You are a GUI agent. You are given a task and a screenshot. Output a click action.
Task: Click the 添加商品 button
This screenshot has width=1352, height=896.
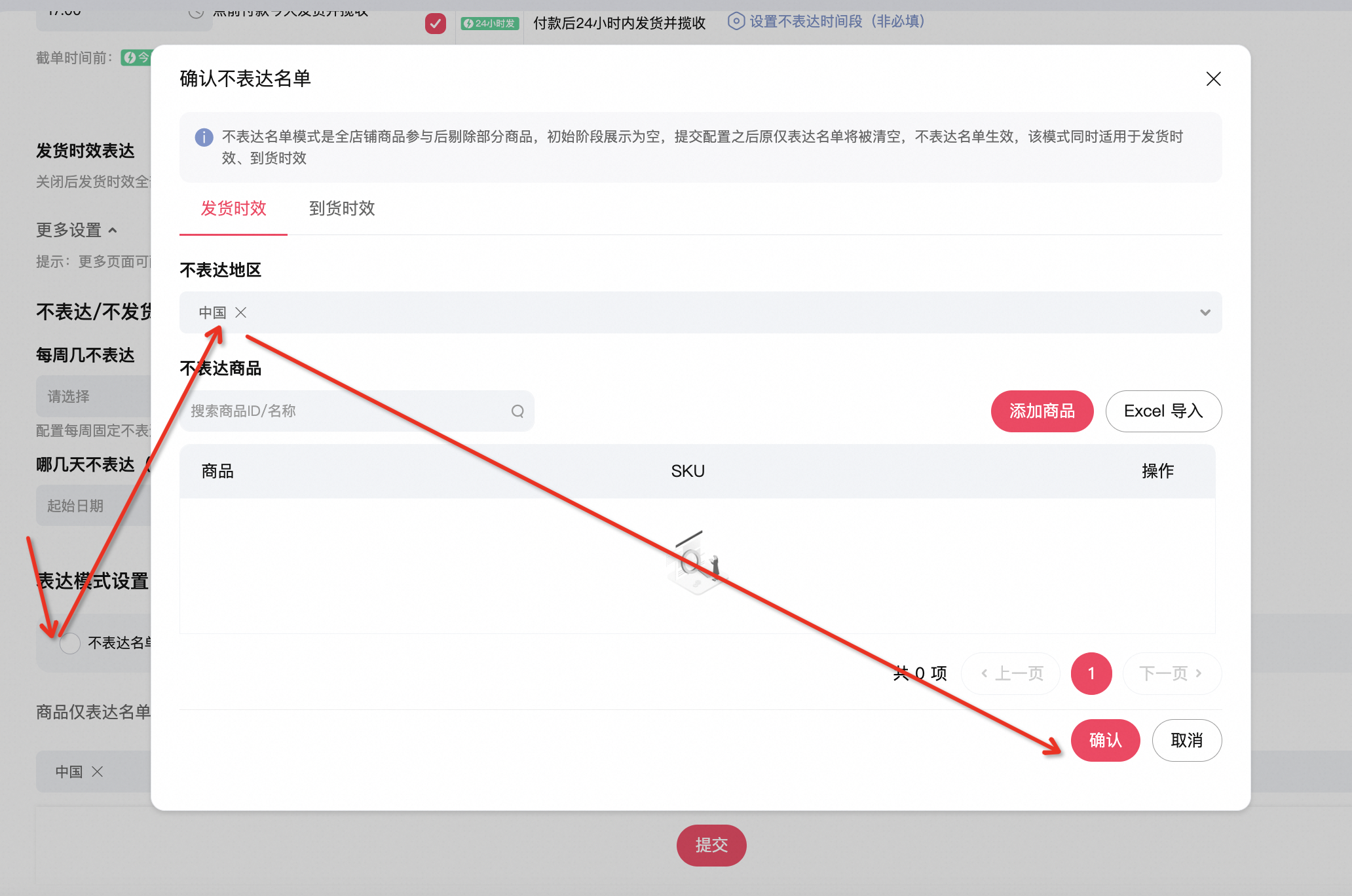1042,411
